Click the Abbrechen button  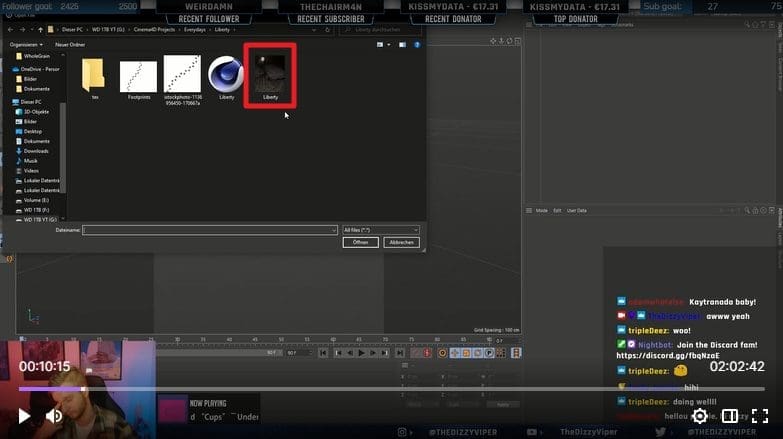click(x=401, y=242)
